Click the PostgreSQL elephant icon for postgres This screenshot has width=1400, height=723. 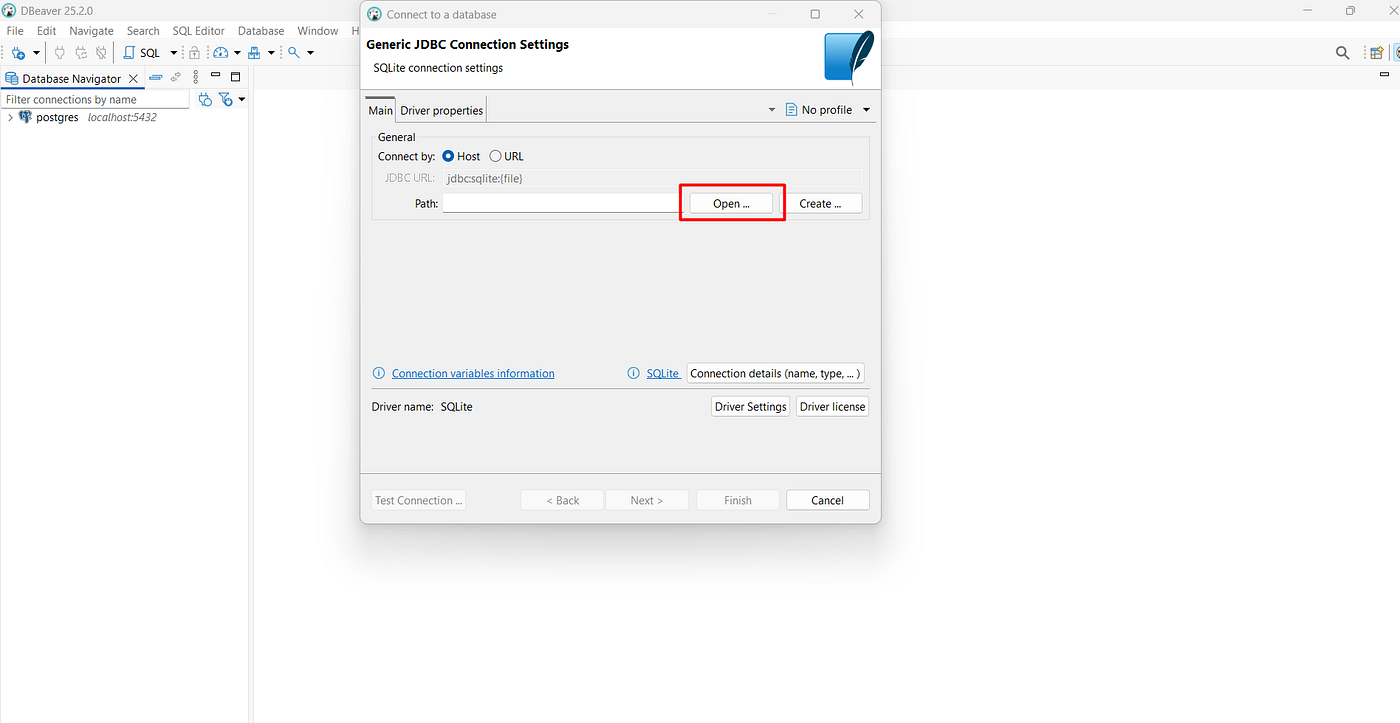coord(25,117)
